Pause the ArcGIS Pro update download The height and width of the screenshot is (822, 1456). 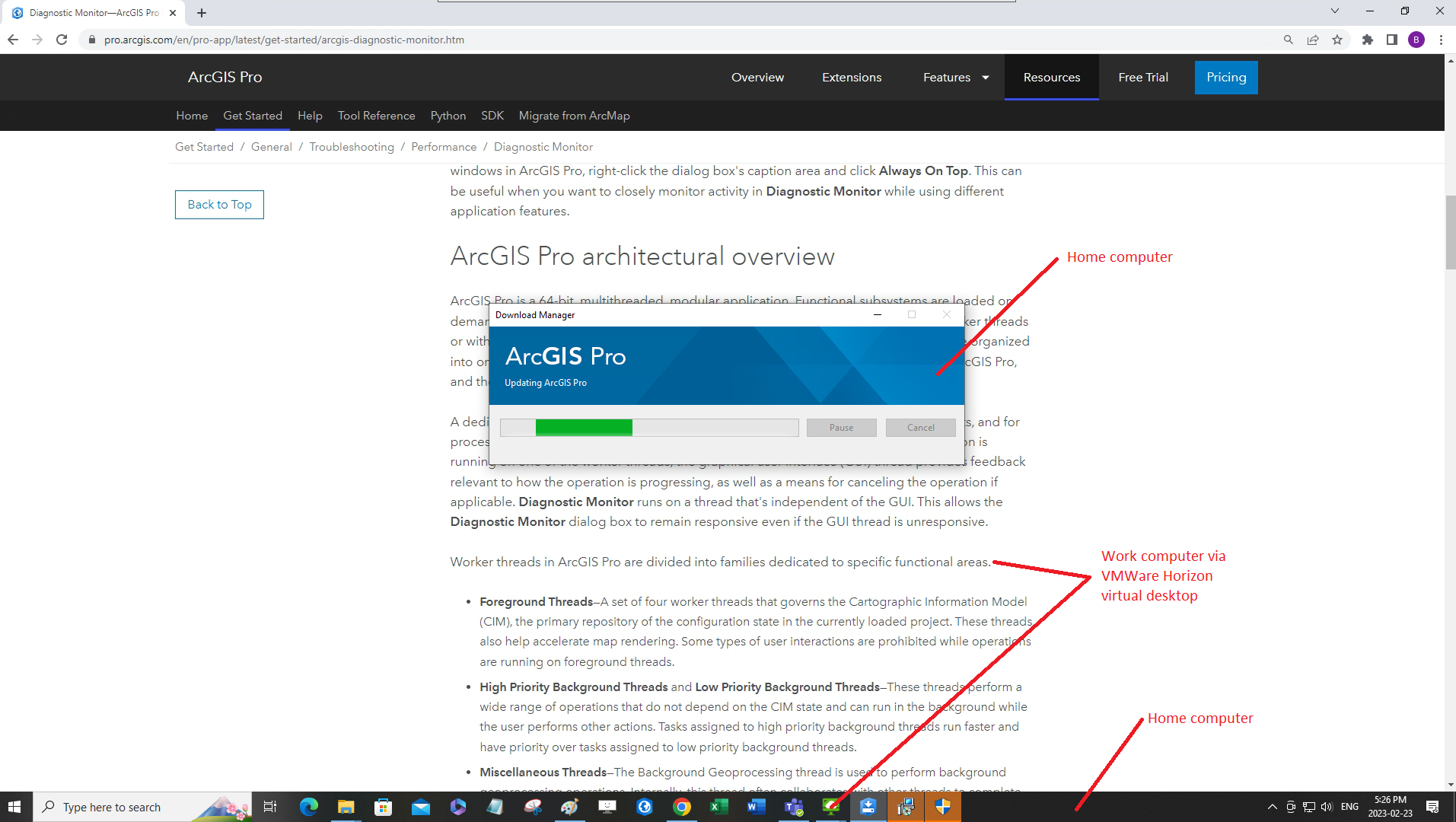[841, 428]
